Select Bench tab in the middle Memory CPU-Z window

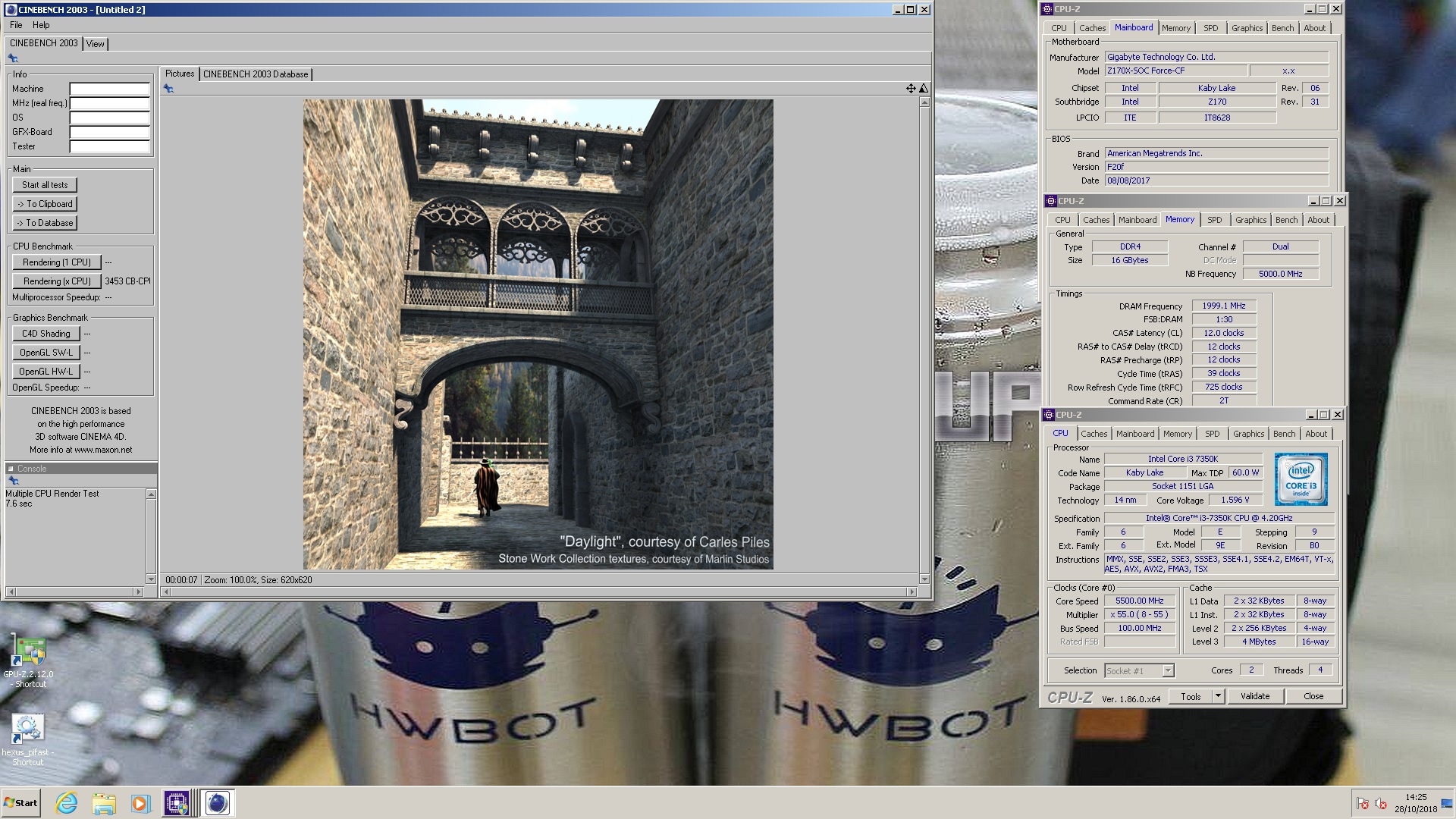point(1286,220)
